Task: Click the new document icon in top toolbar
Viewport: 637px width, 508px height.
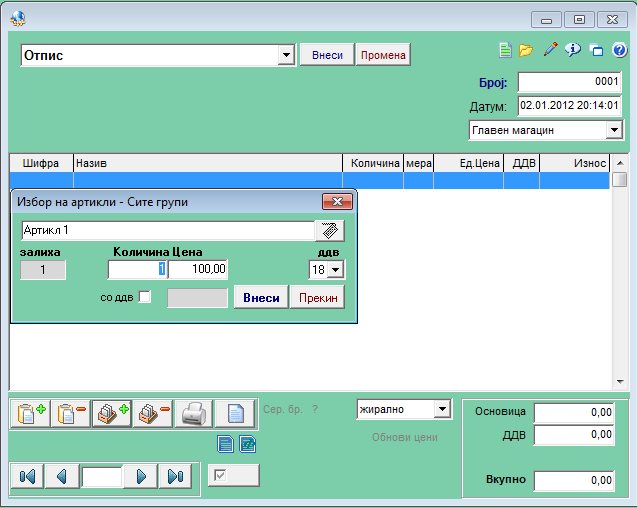Action: [x=506, y=50]
